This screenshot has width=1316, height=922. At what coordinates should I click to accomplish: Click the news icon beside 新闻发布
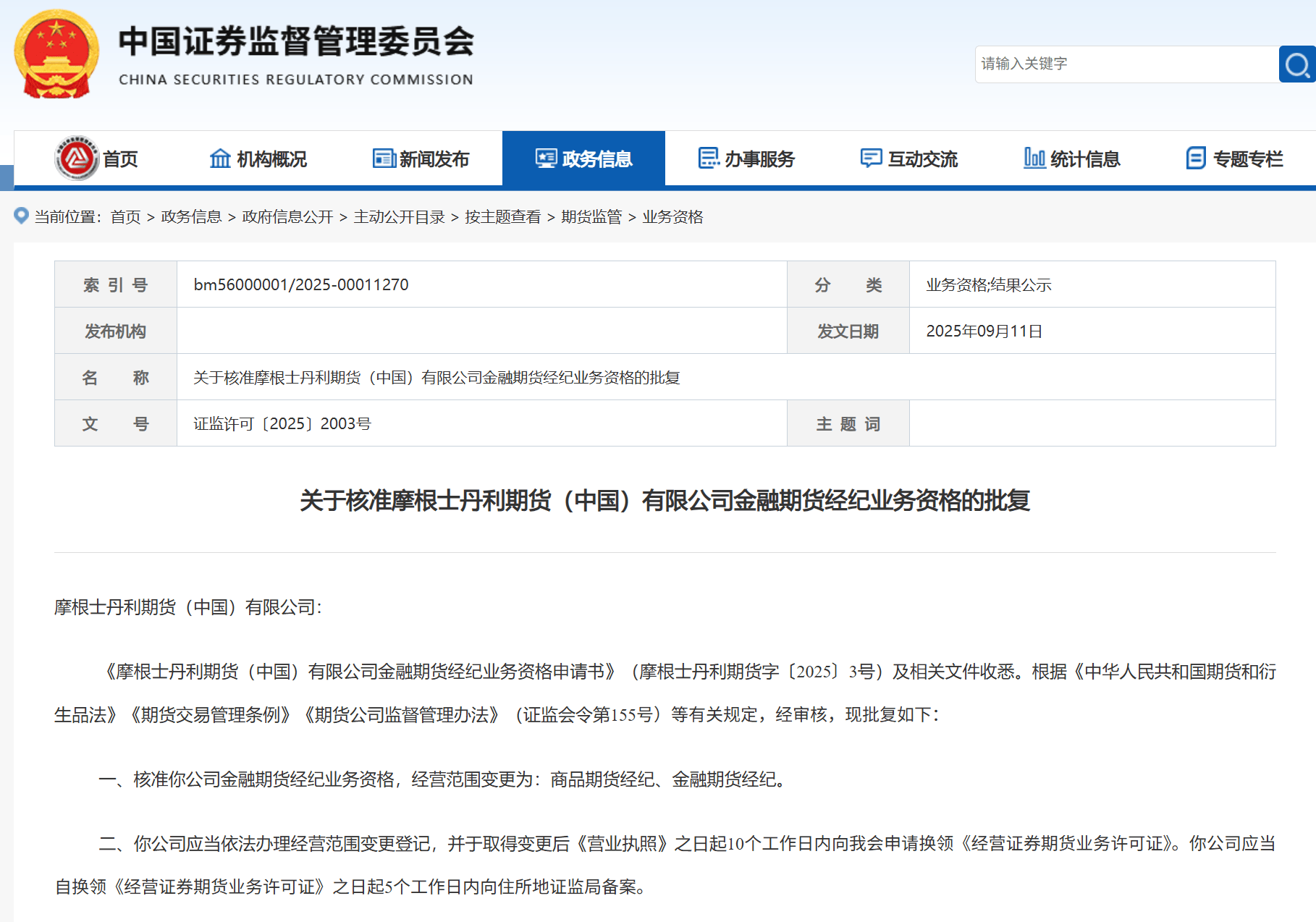click(383, 158)
